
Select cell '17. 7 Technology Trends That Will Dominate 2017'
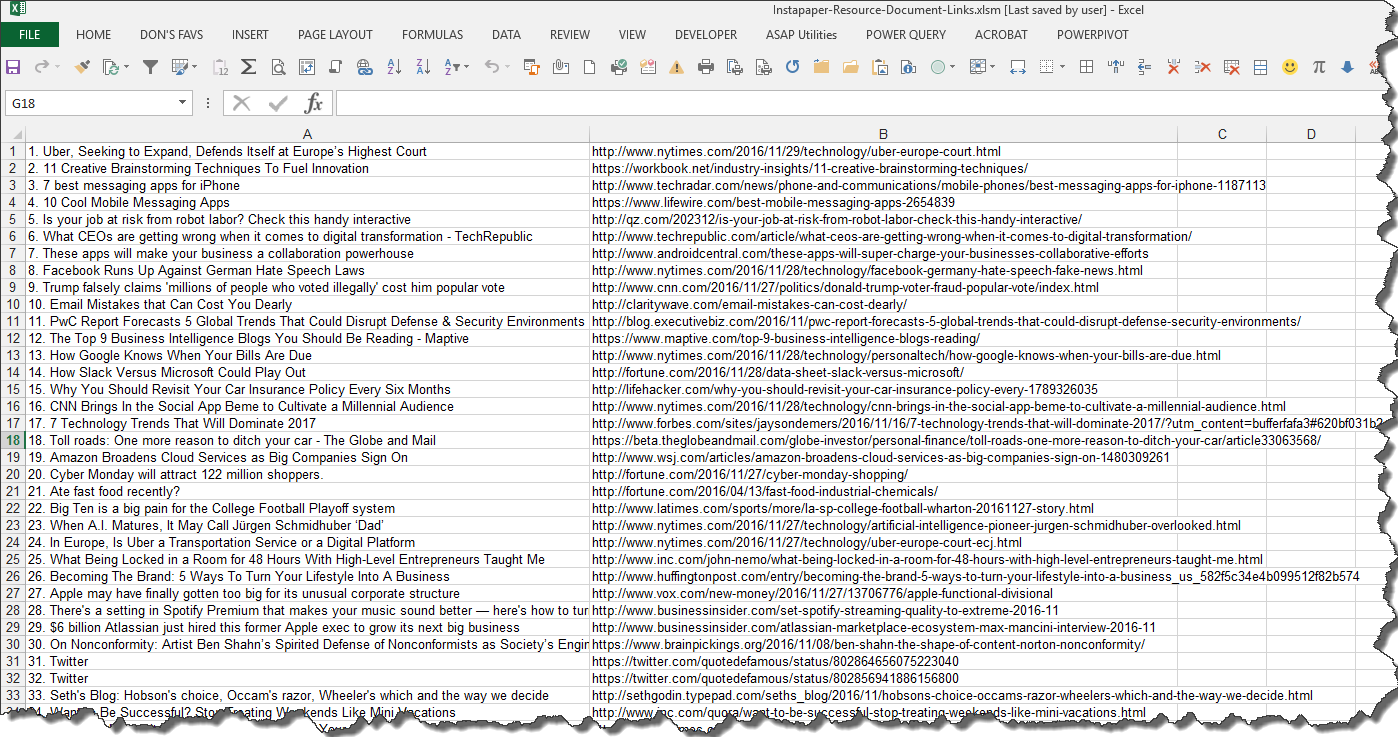coord(307,424)
